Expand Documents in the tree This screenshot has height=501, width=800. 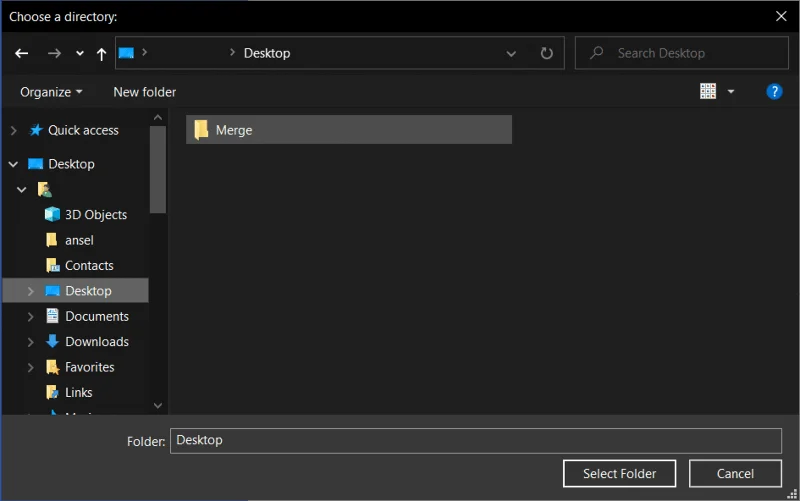(31, 317)
